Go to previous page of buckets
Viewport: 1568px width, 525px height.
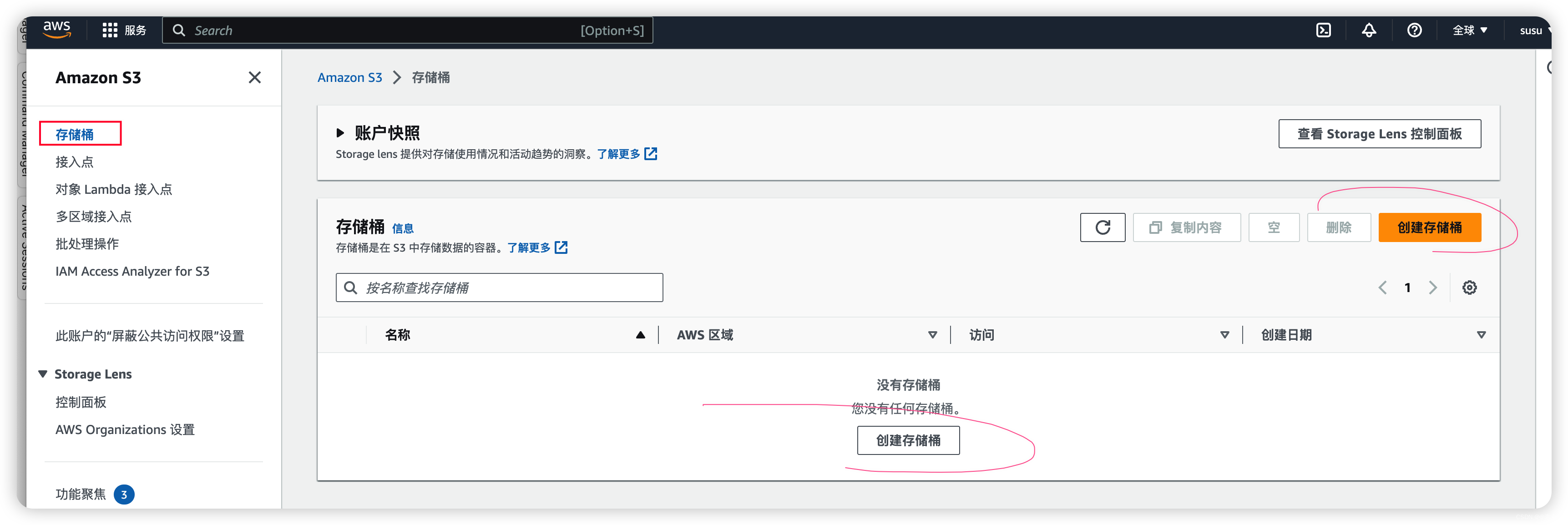click(x=1382, y=288)
